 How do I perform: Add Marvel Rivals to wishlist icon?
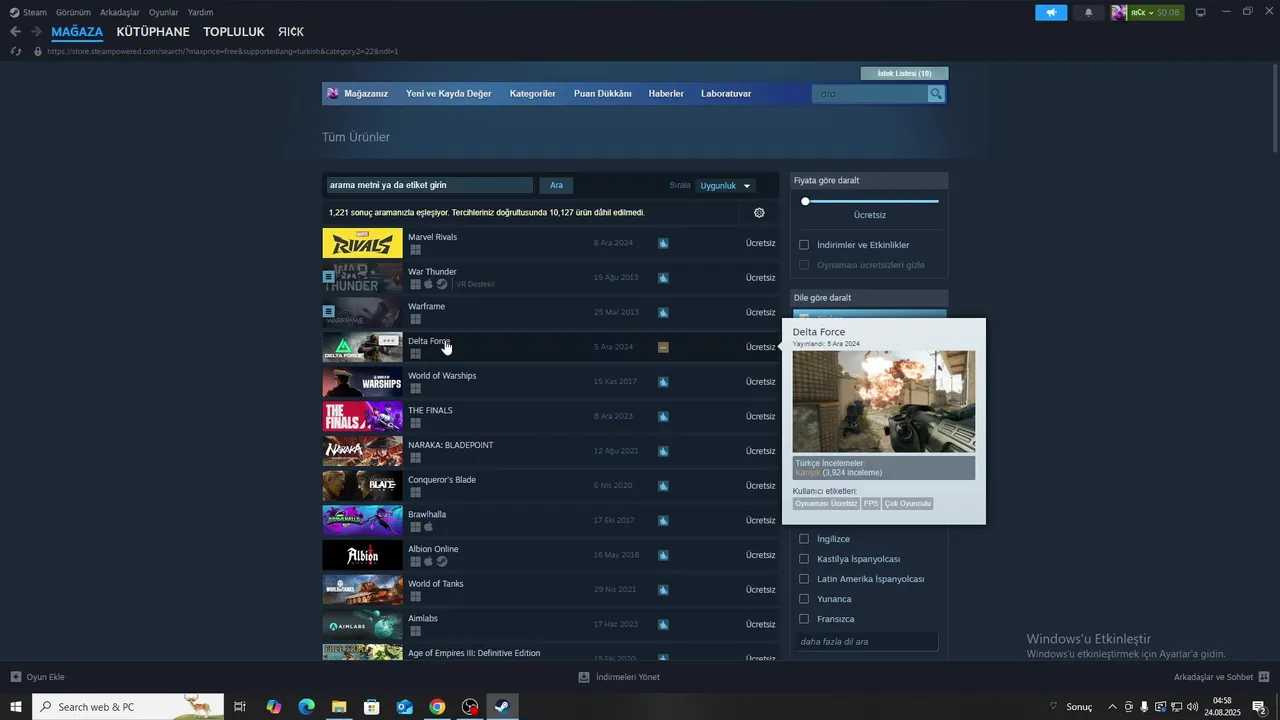[x=663, y=243]
